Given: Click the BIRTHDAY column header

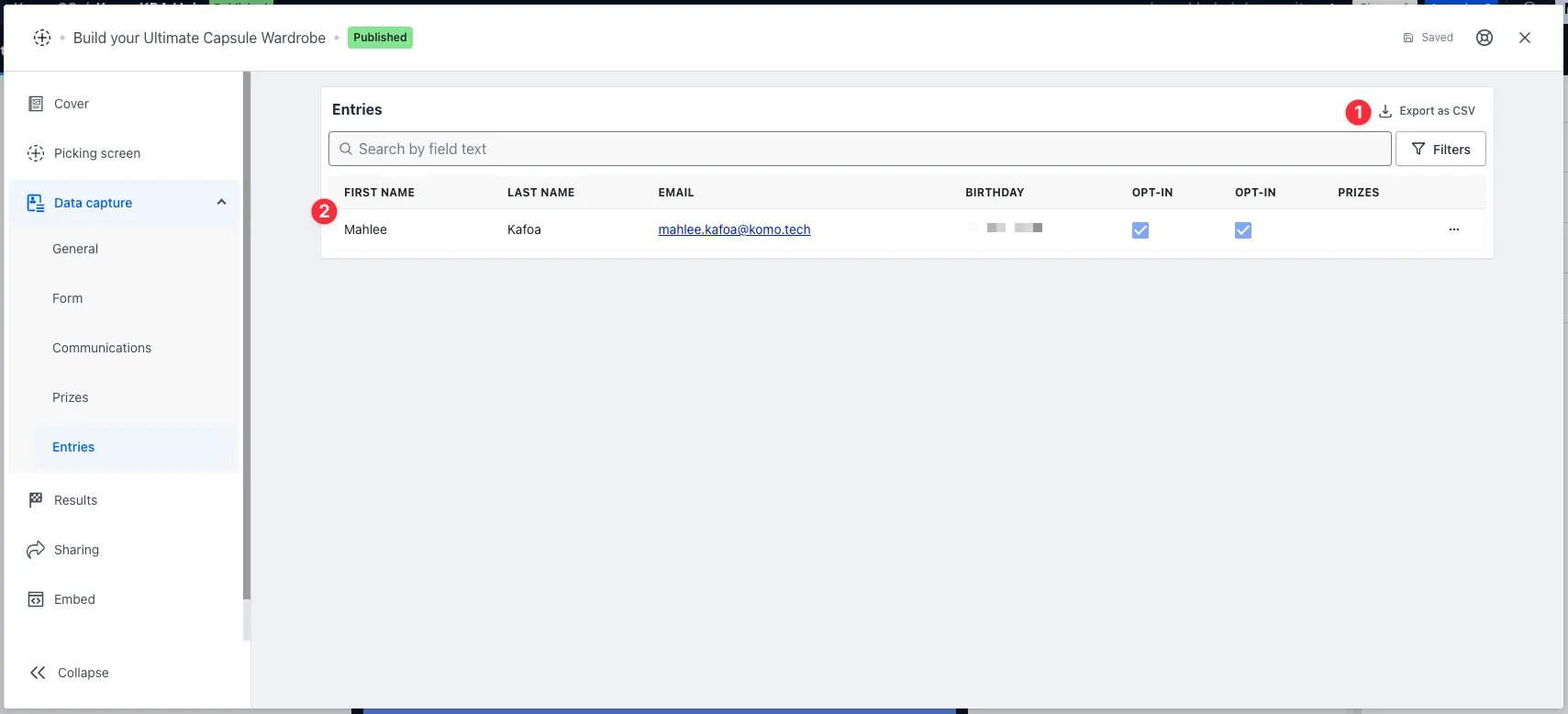Looking at the screenshot, I should coord(995,193).
